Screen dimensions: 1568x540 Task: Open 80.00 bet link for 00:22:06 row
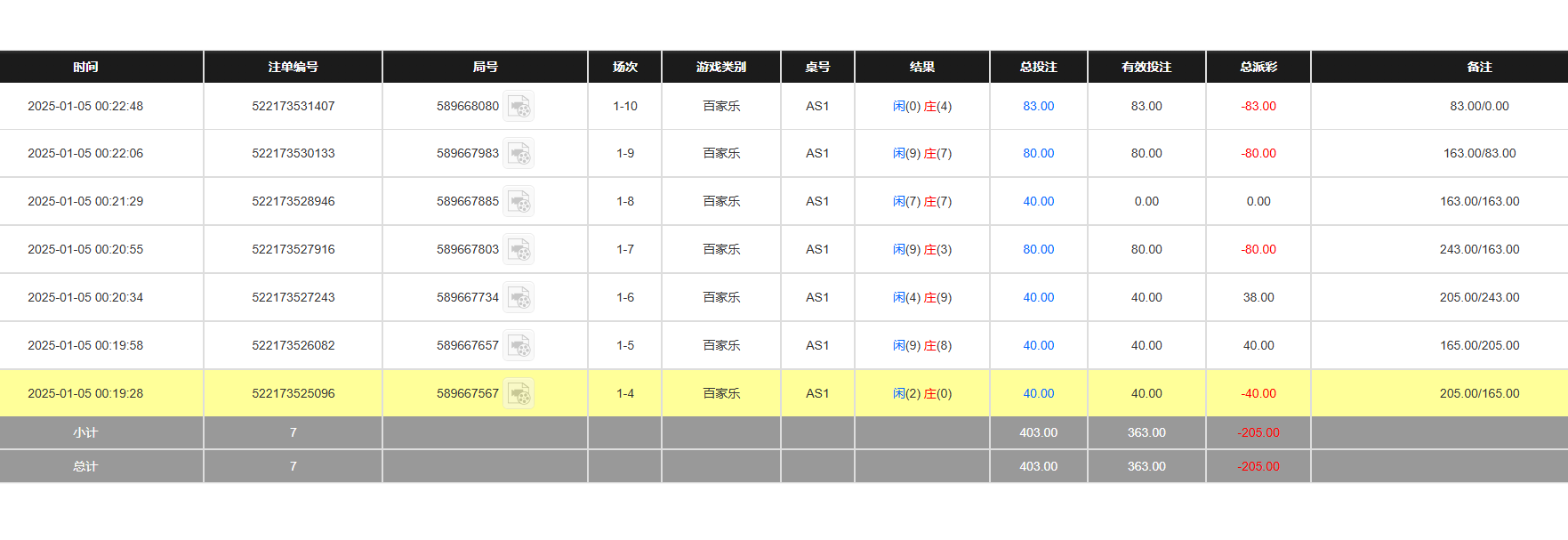click(x=1038, y=154)
